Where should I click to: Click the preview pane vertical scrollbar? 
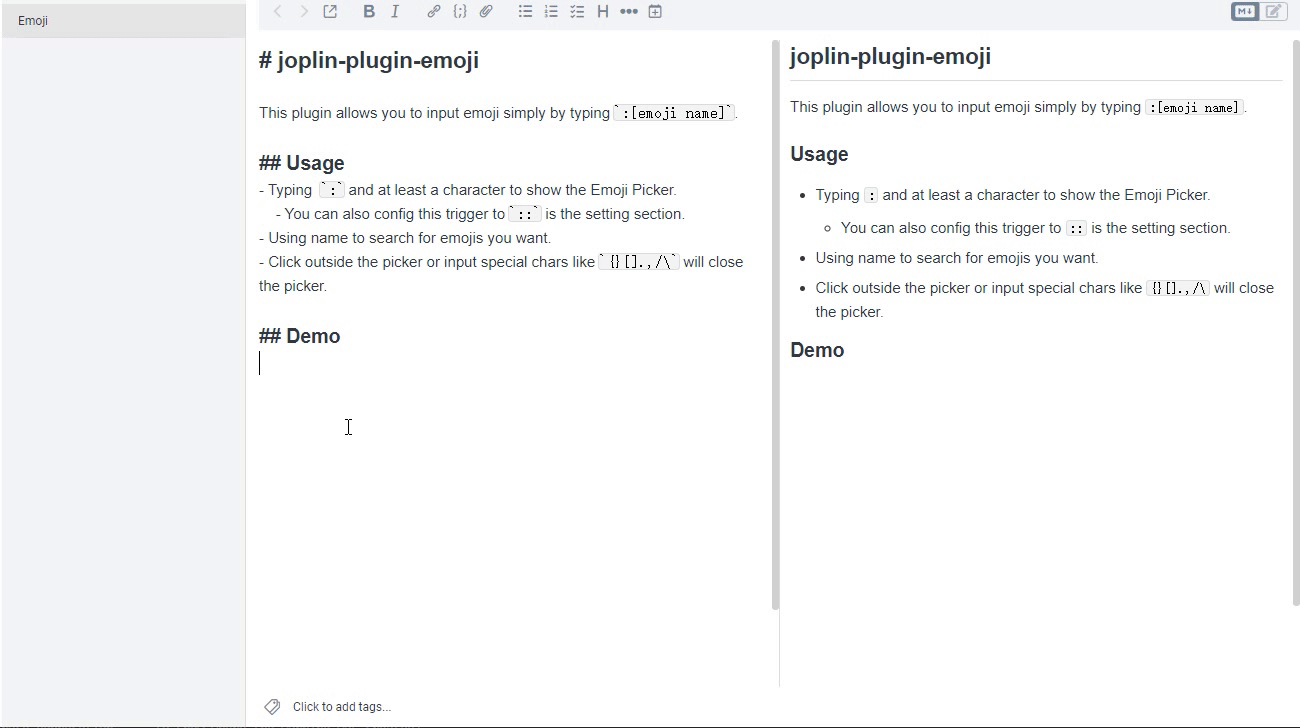pos(1296,323)
